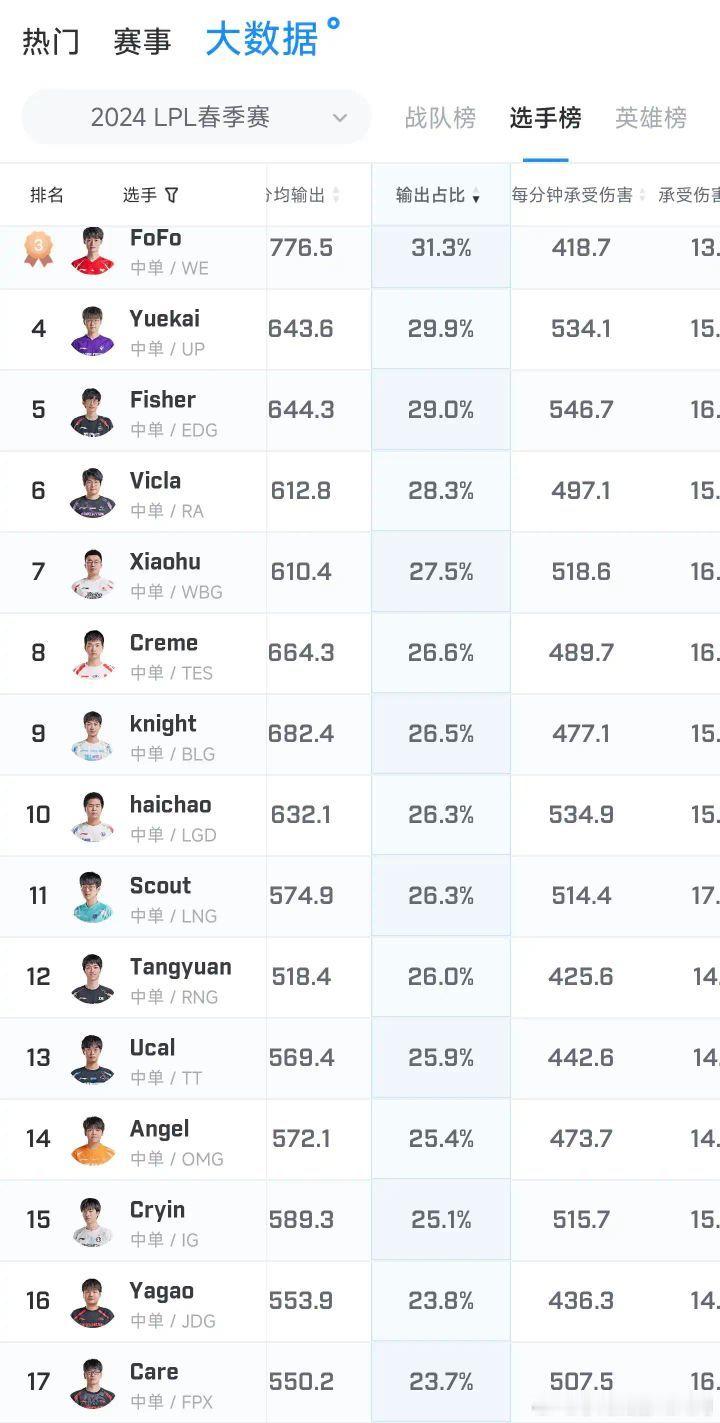
Task: Open the 热门 section
Action: point(51,42)
